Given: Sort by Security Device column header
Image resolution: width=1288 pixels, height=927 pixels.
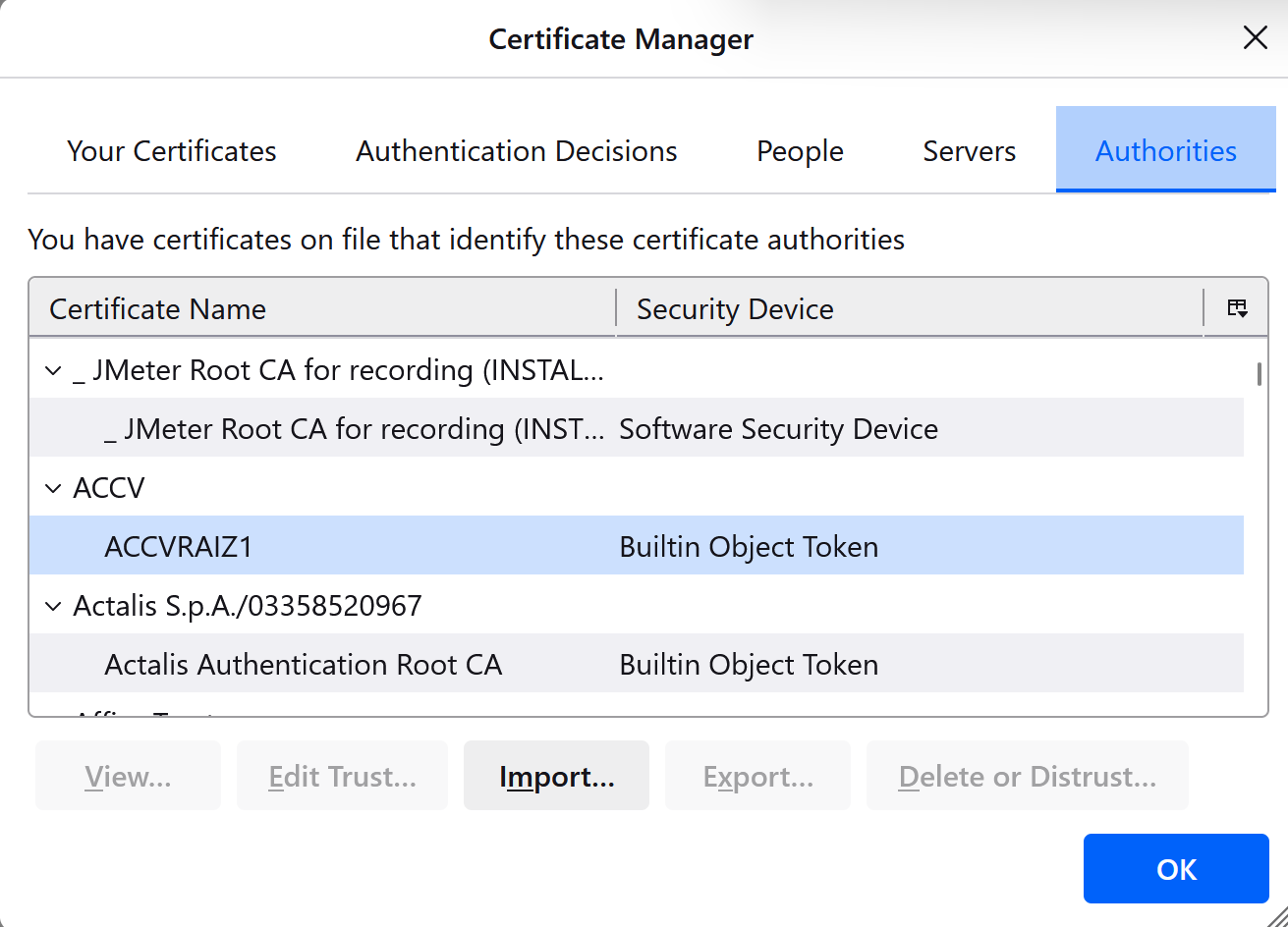Looking at the screenshot, I should click(x=910, y=308).
